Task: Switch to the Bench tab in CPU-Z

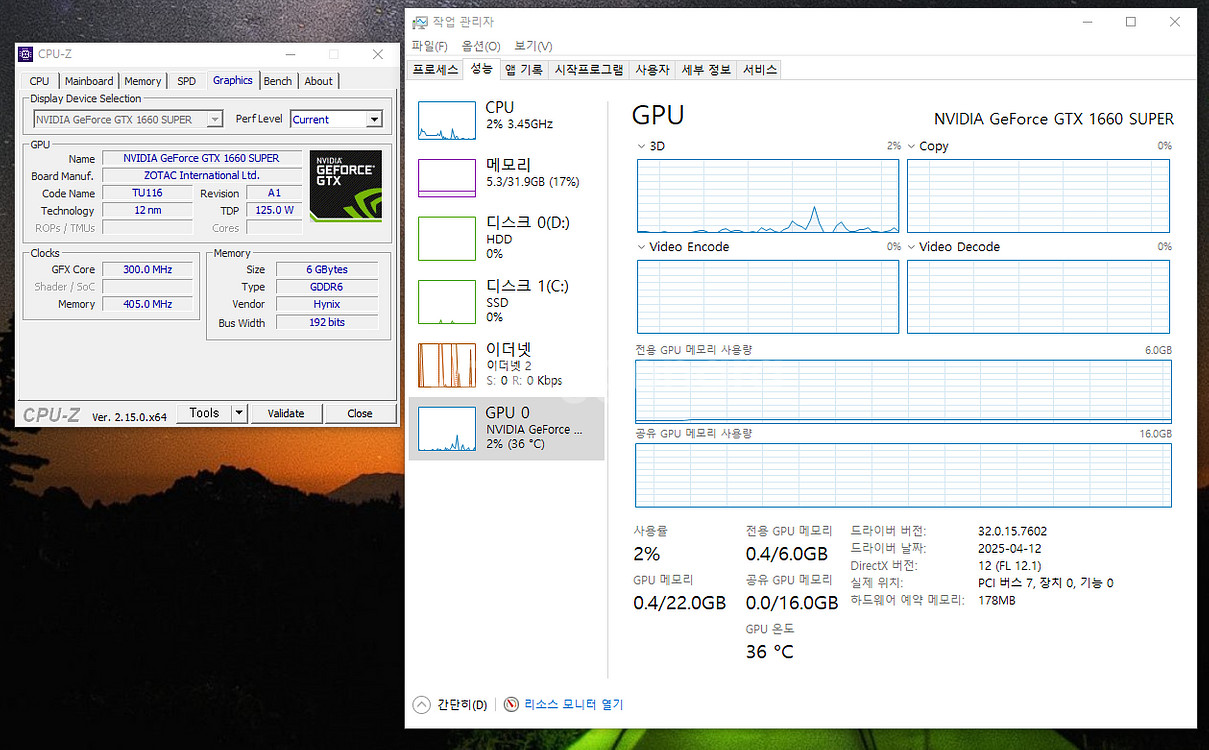Action: [x=278, y=81]
